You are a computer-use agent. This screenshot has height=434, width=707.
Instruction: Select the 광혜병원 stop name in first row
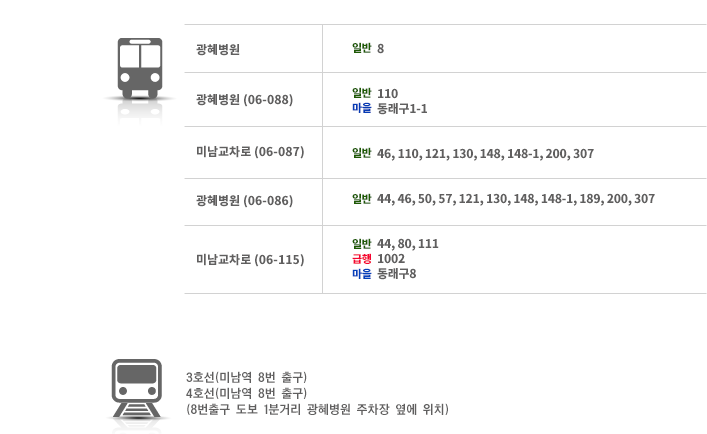coord(218,49)
